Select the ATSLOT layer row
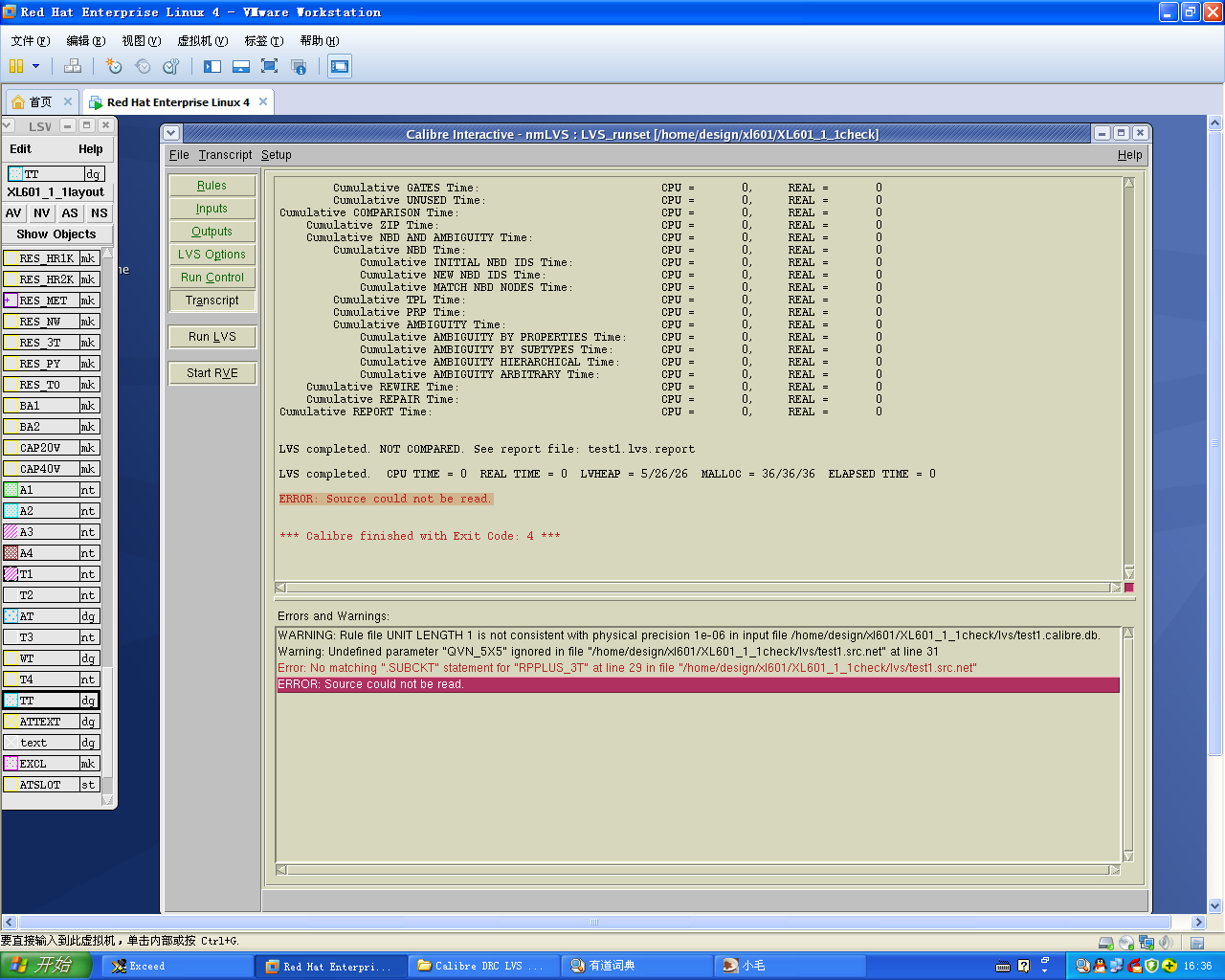1225x980 pixels. coord(51,785)
